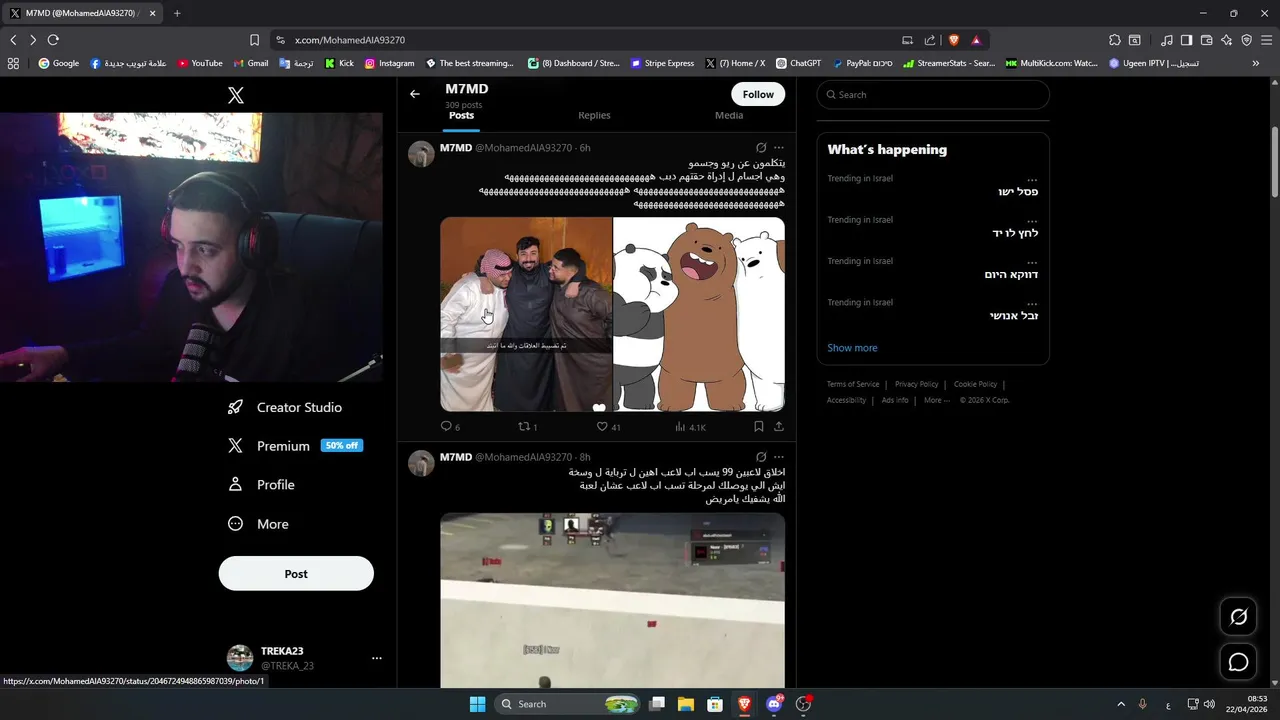Show hidden bookmarks chevron

point(1256,63)
